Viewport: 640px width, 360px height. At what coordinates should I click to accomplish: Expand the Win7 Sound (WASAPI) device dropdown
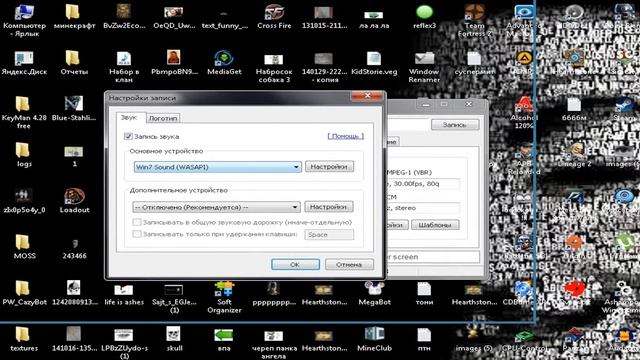coord(218,167)
